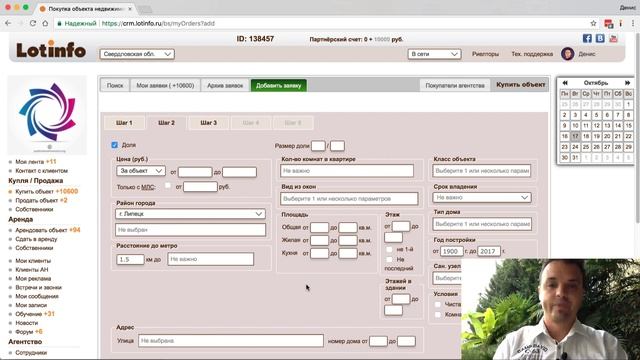Click the browser address bar URL
The height and width of the screenshot is (360, 640).
[158, 23]
